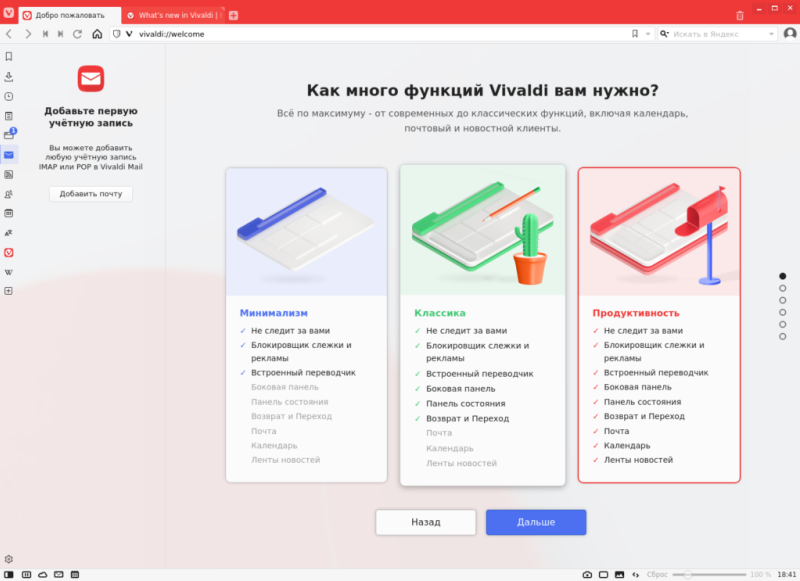Screen dimensions: 800x581
Task: Click Возврат и Переход in Классика card
Action: [467, 418]
